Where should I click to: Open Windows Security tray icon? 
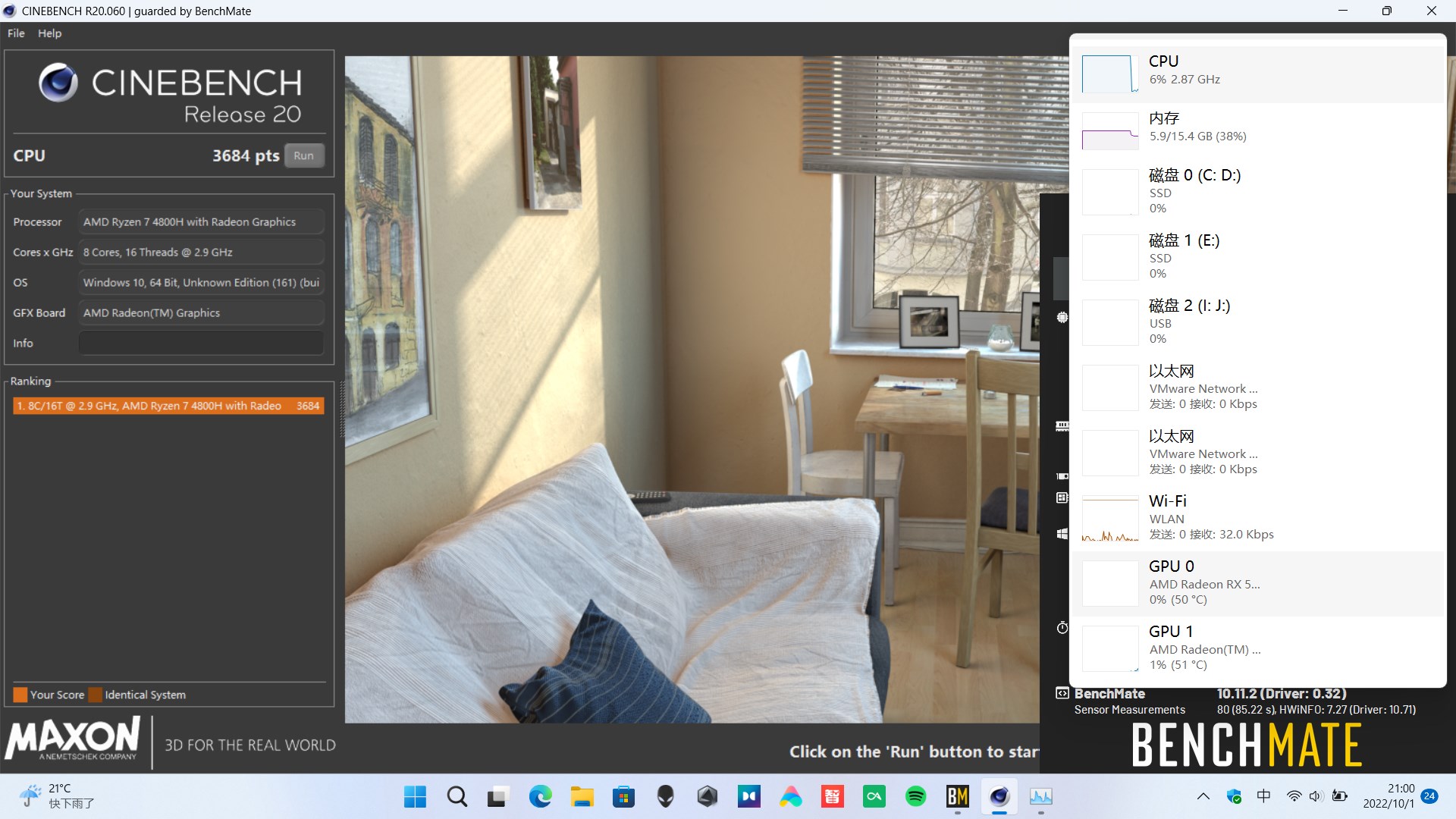point(1234,796)
